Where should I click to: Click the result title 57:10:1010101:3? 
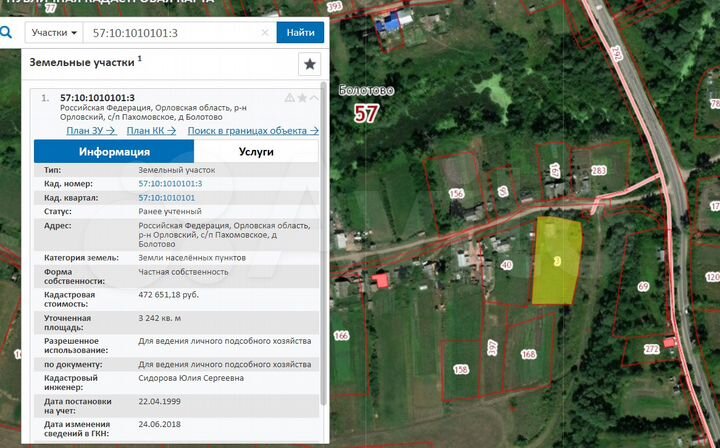click(97, 97)
